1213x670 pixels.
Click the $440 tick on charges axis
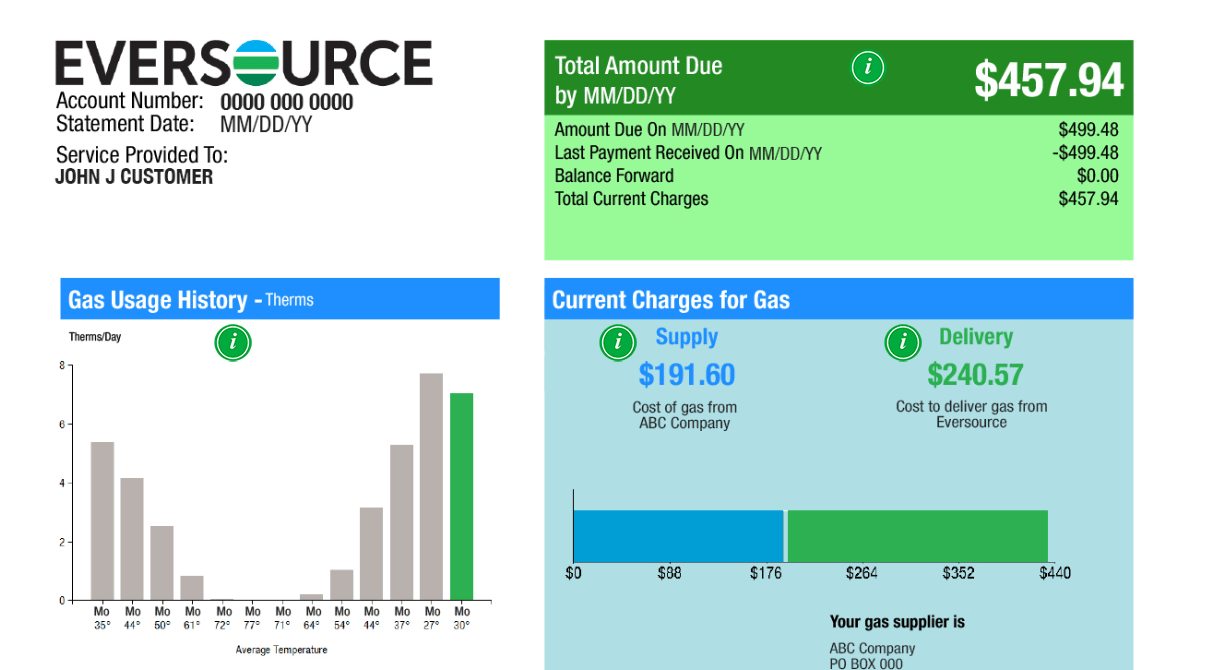(1055, 574)
